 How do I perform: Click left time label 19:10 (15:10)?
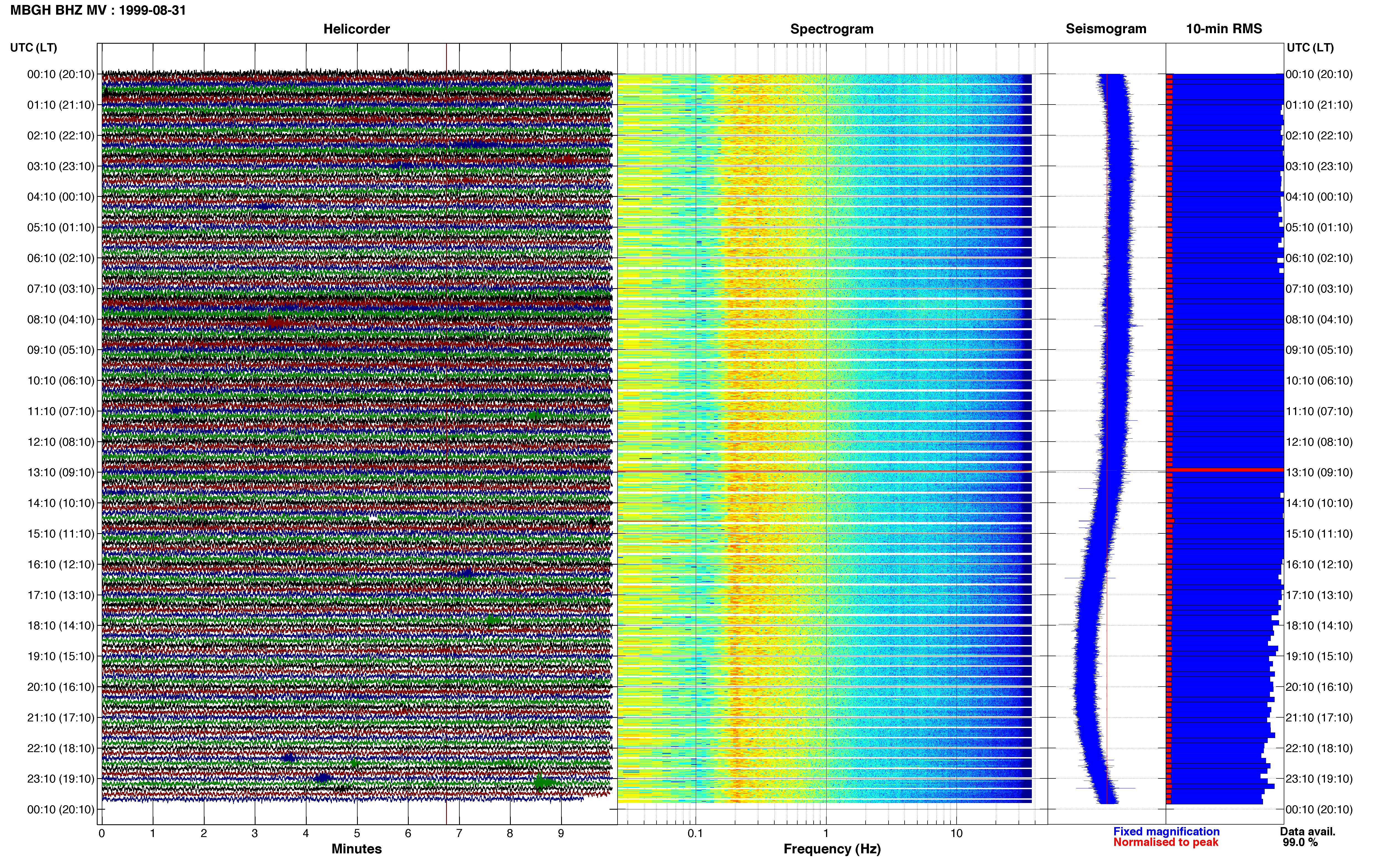[x=61, y=656]
